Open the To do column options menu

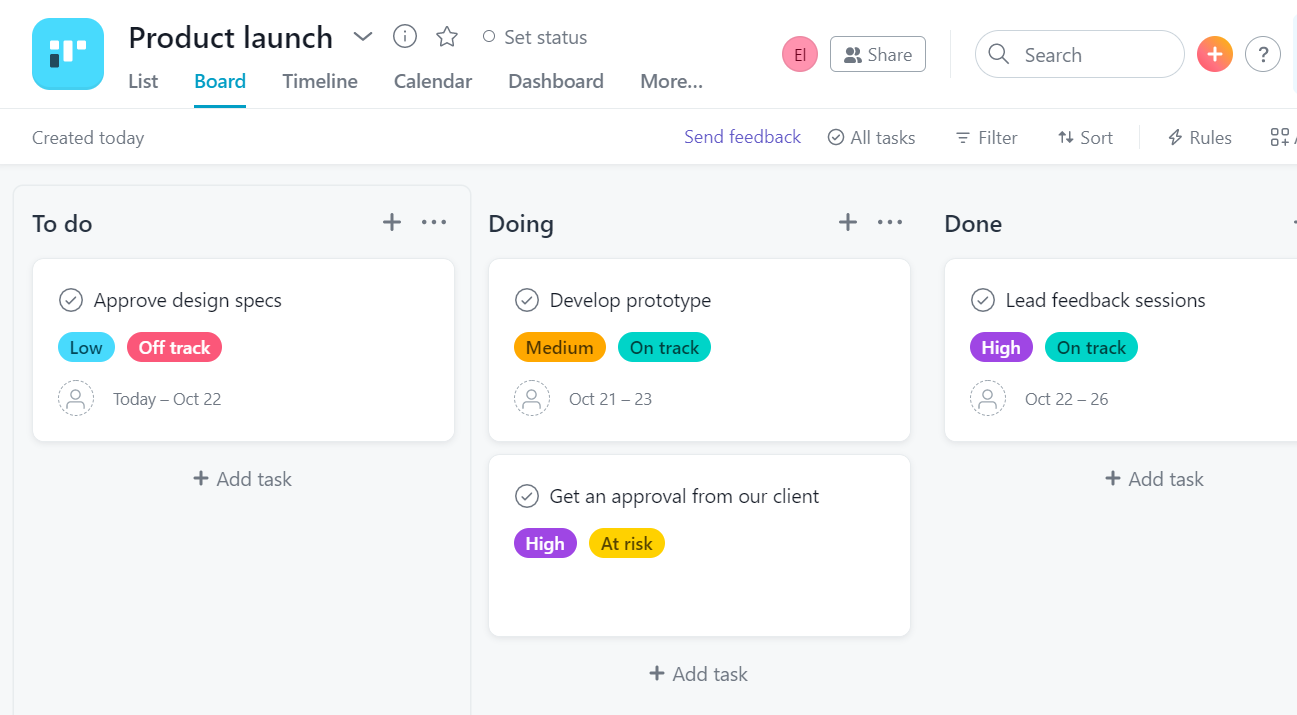click(x=434, y=222)
